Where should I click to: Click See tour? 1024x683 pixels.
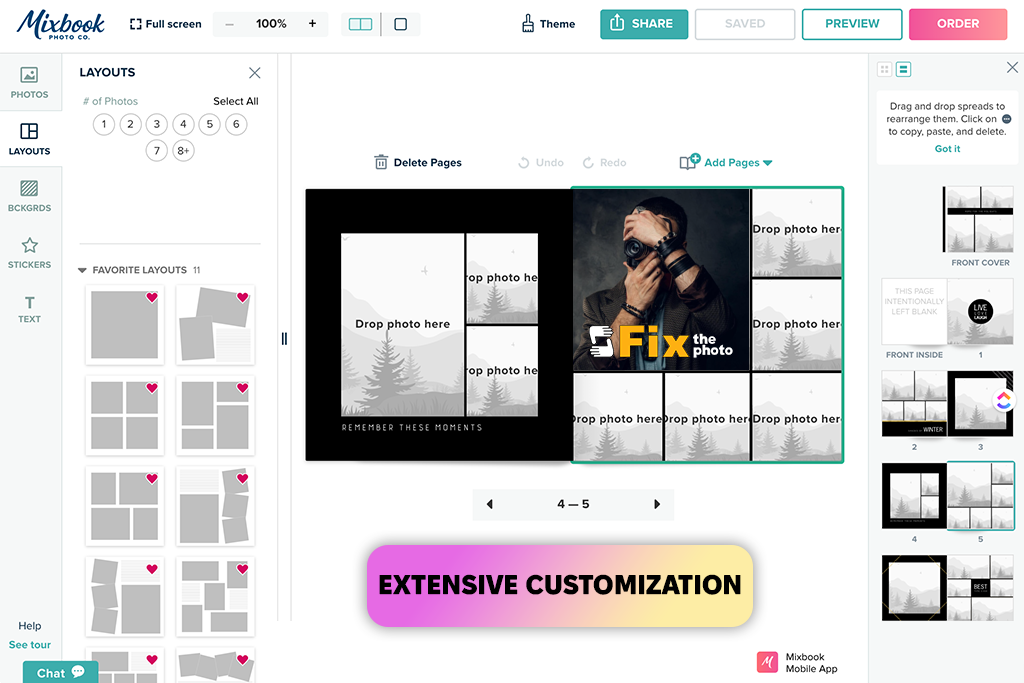tap(29, 644)
